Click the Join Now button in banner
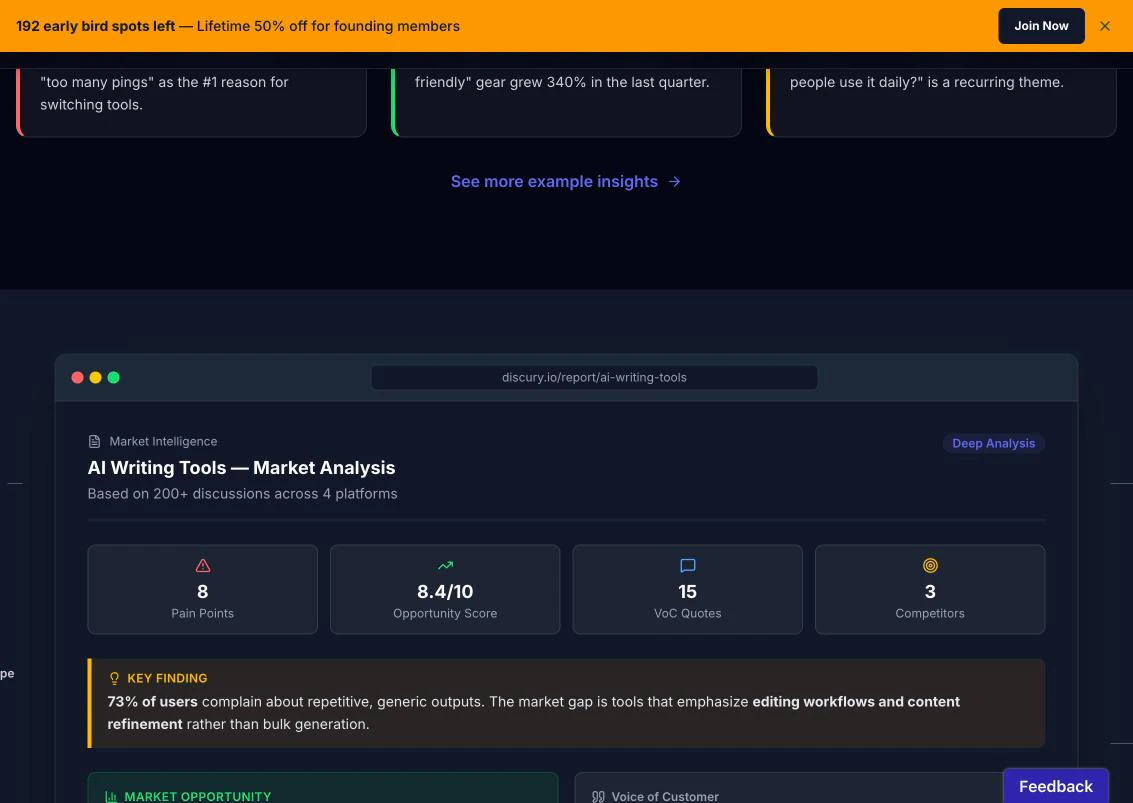 coord(1041,26)
